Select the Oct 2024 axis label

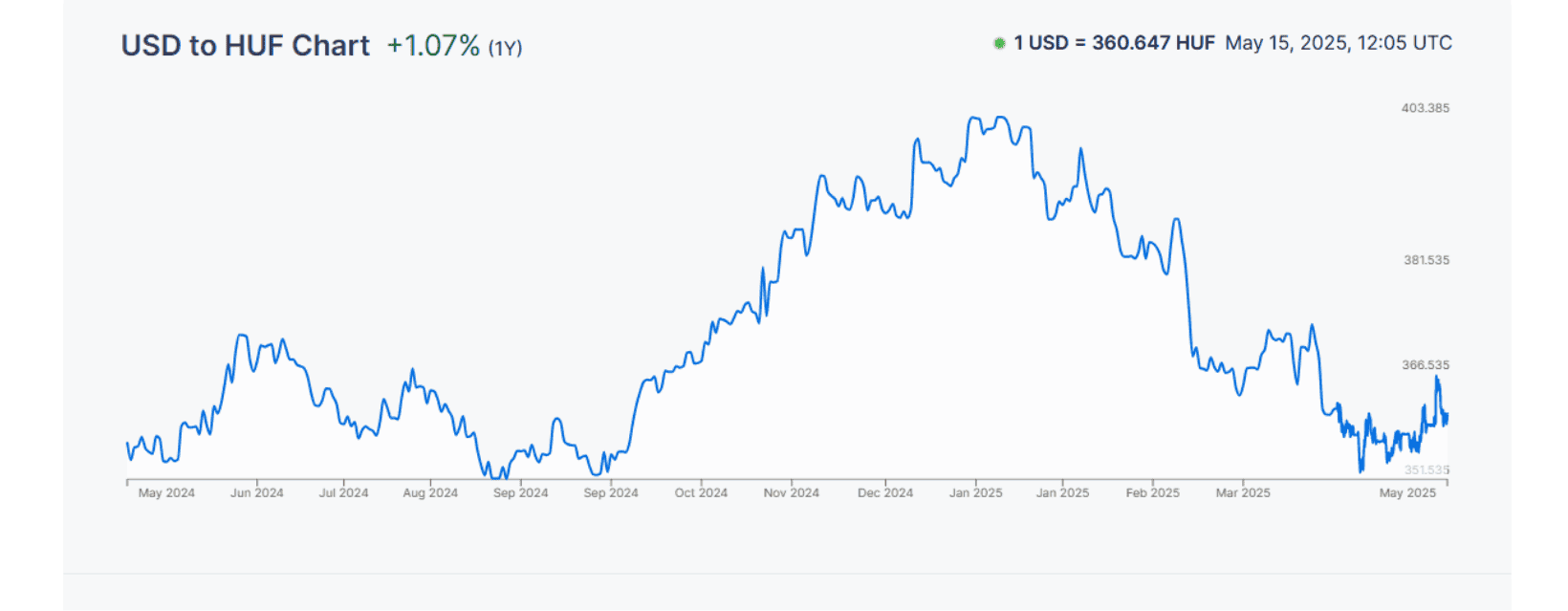tap(701, 493)
